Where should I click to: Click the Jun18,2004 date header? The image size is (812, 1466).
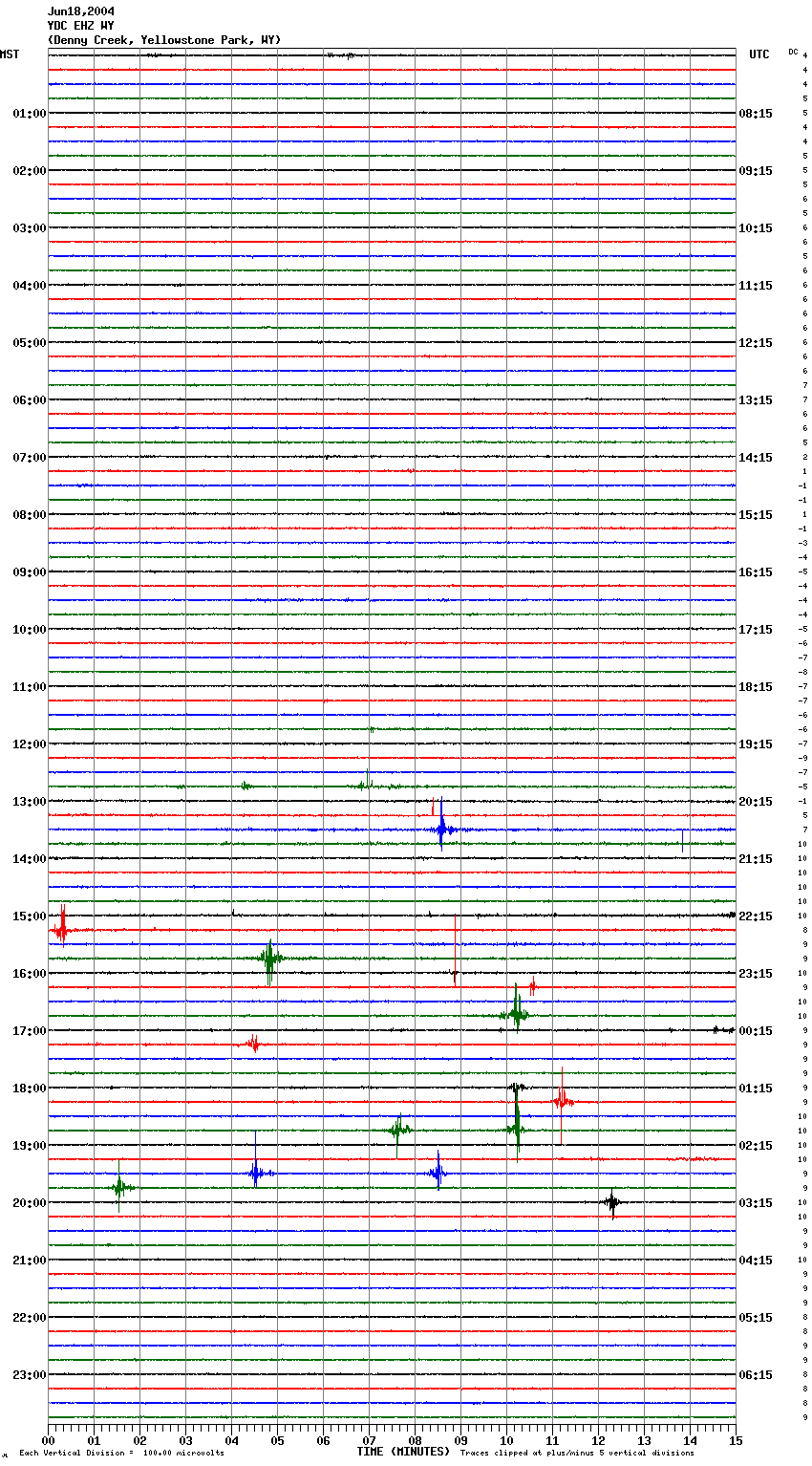pos(81,11)
